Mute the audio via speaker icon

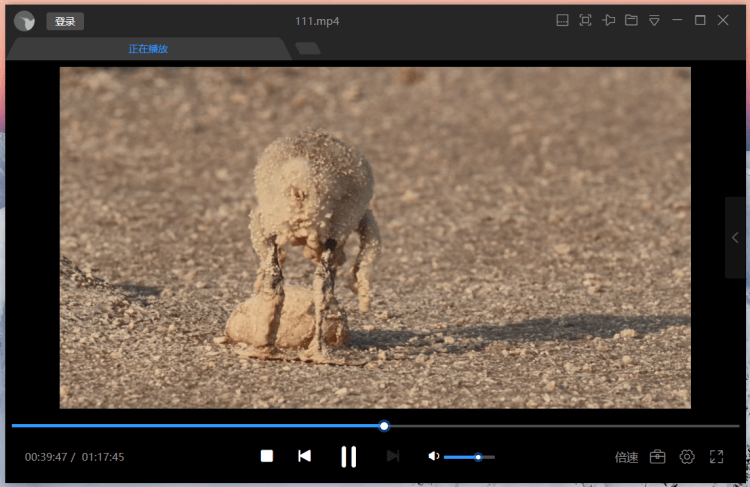(433, 456)
